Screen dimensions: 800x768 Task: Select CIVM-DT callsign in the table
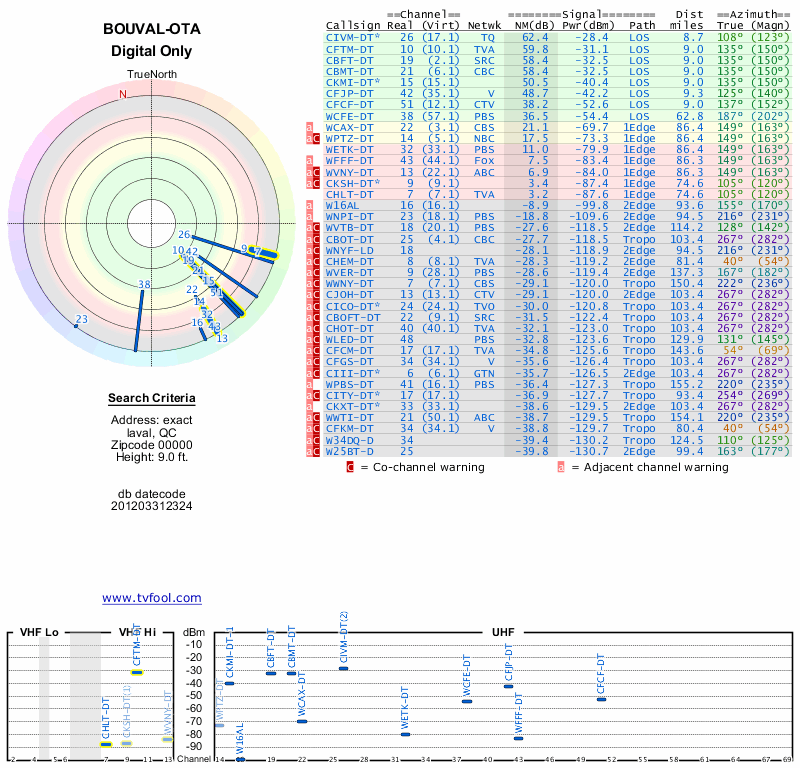(353, 38)
